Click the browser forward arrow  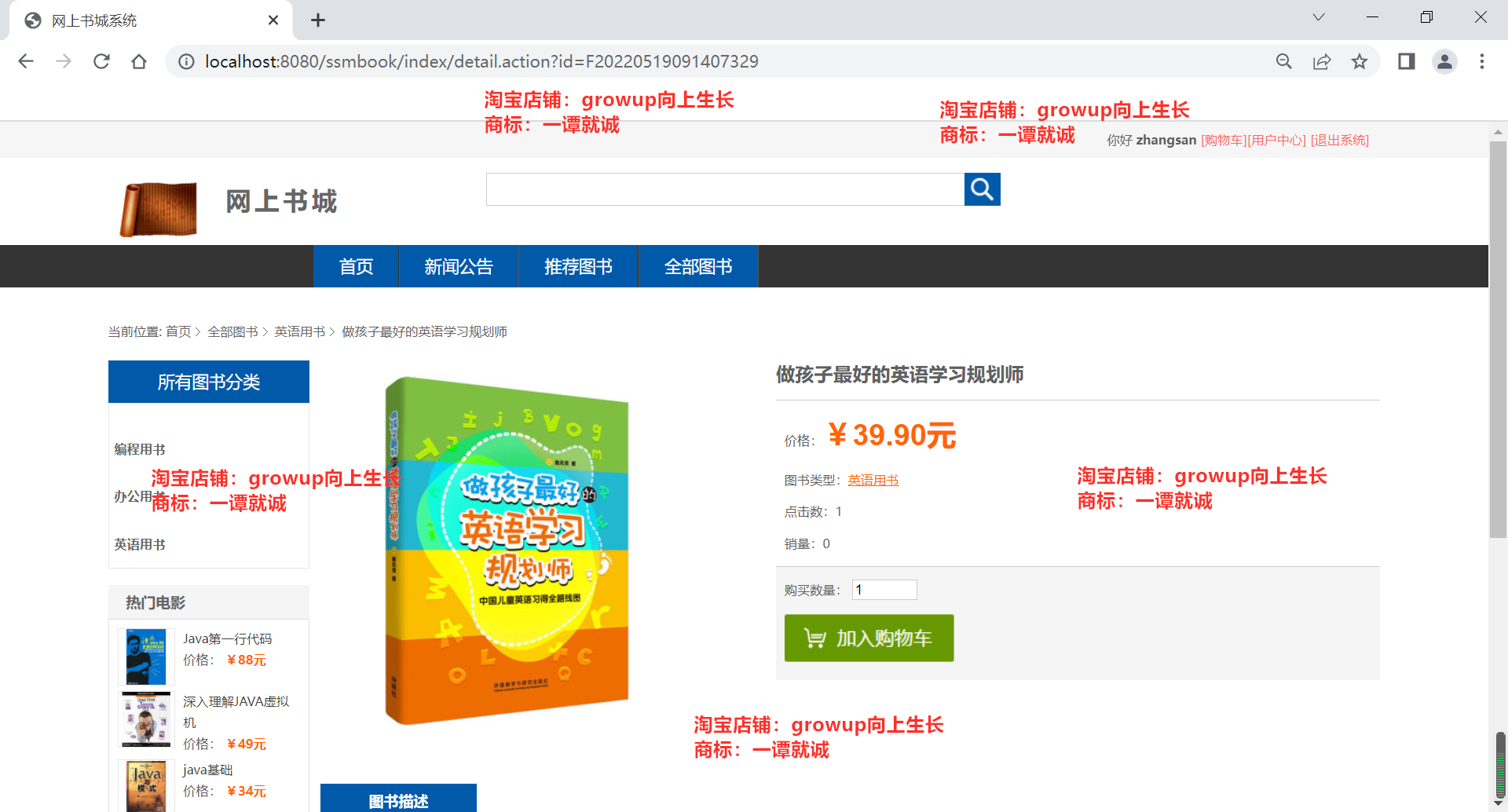pos(64,61)
